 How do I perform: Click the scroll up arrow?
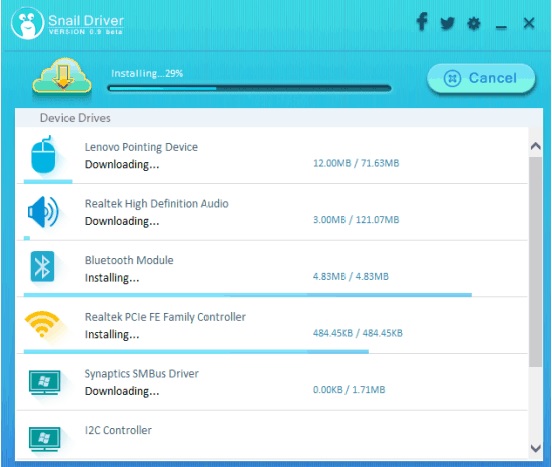[535, 146]
